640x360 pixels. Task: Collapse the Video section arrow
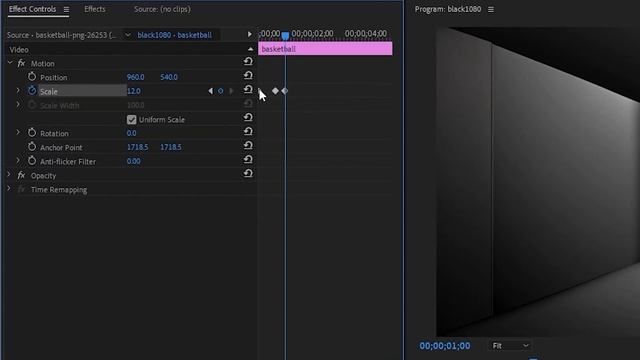pyautogui.click(x=250, y=49)
